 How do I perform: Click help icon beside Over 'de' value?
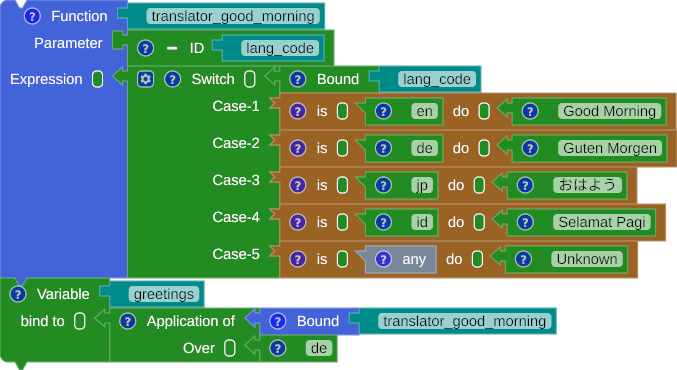pyautogui.click(x=278, y=348)
